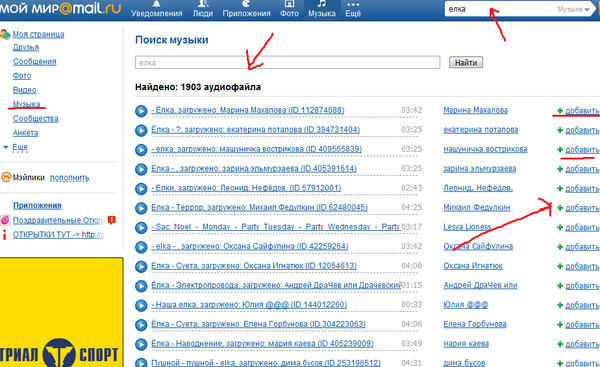This screenshot has height=367, width=600.
Task: Open Видео in the sidebar
Action: [24, 90]
